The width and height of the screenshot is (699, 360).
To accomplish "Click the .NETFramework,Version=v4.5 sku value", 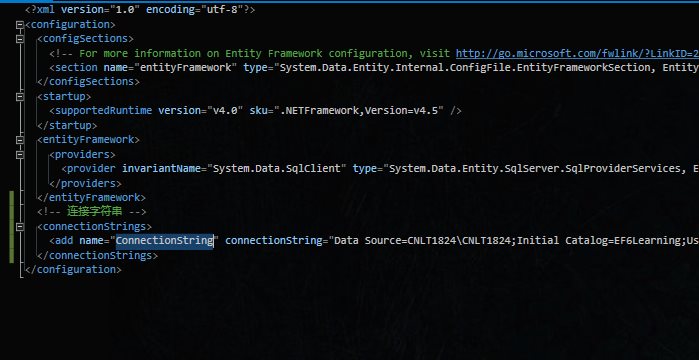I will tap(362, 110).
